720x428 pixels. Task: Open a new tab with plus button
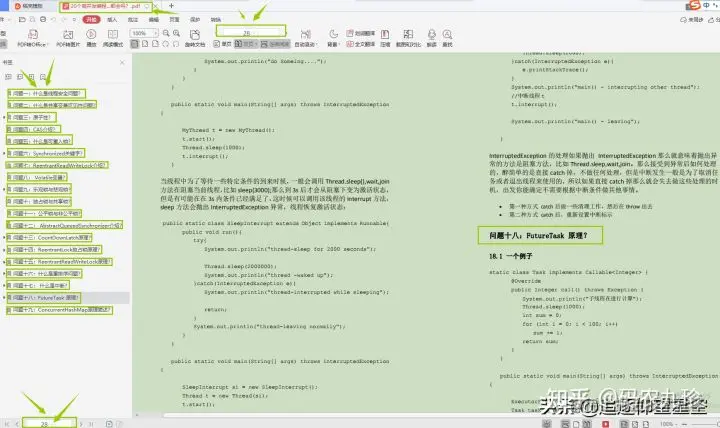pyautogui.click(x=171, y=6)
